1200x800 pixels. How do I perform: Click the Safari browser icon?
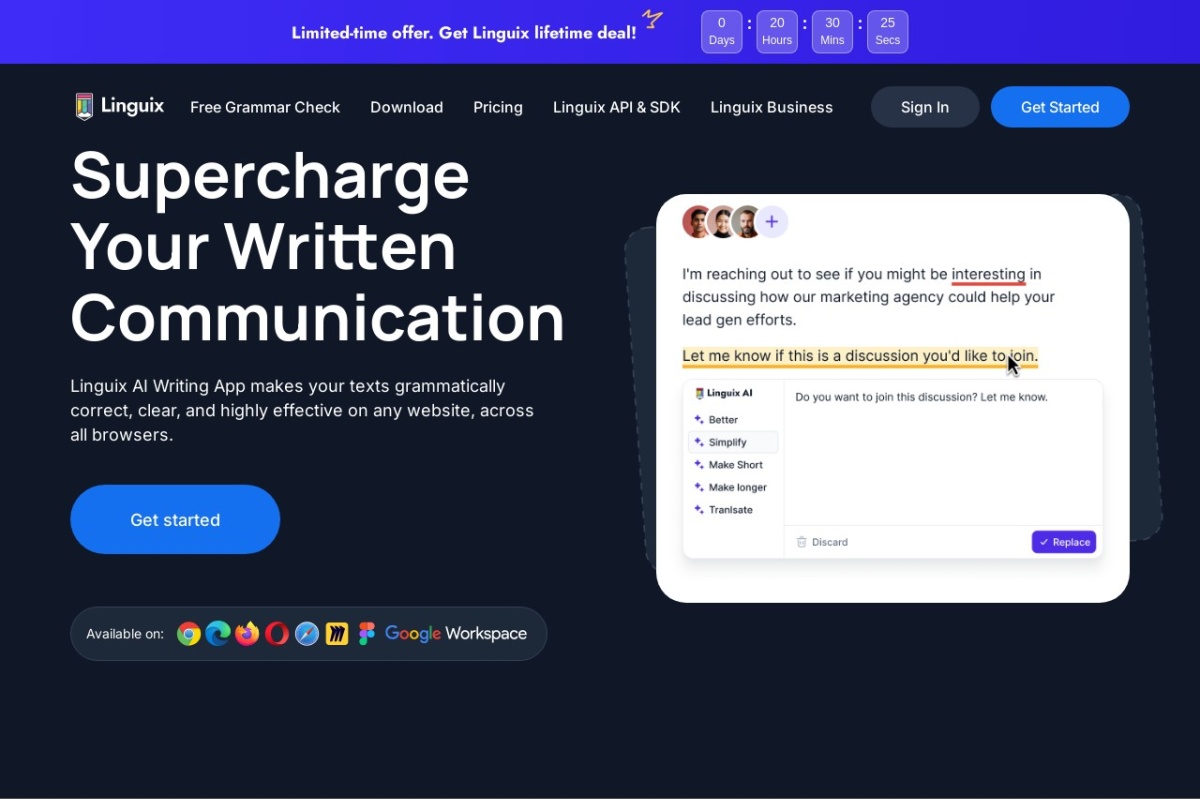307,634
